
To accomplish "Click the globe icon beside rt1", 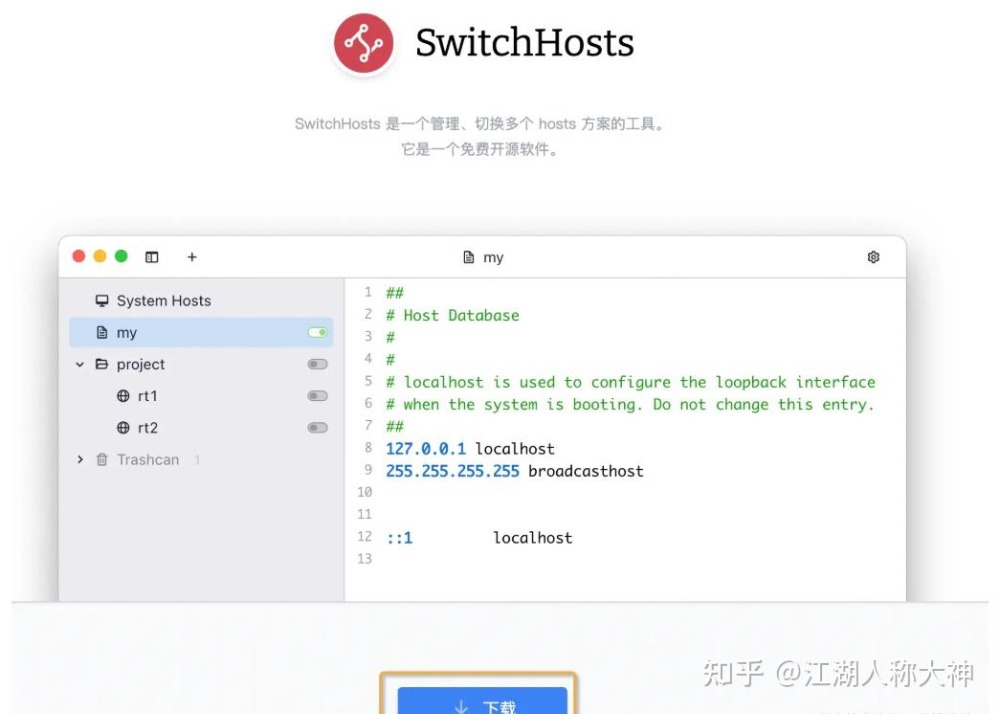I will click(123, 396).
